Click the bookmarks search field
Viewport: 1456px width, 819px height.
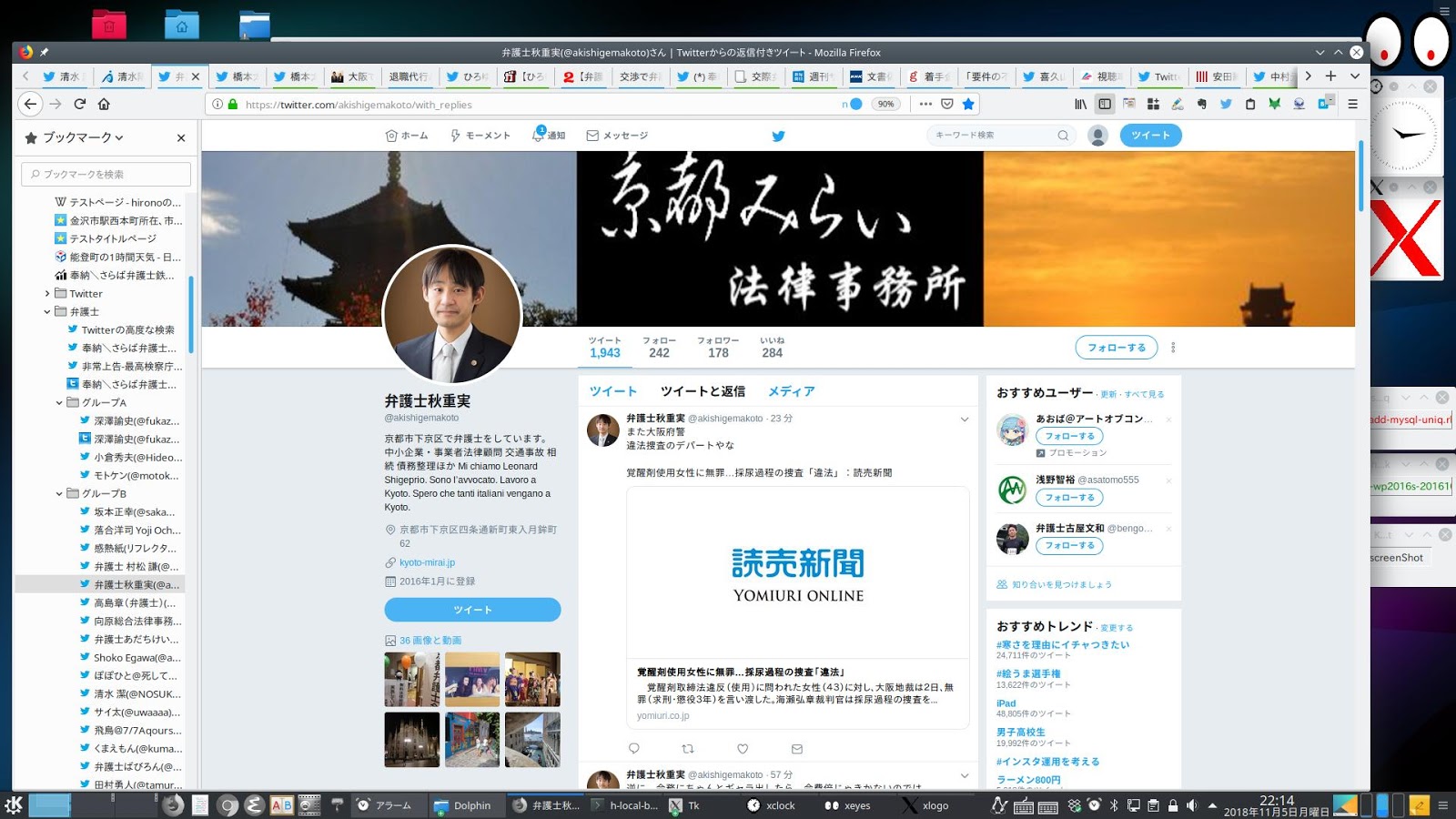pos(106,174)
